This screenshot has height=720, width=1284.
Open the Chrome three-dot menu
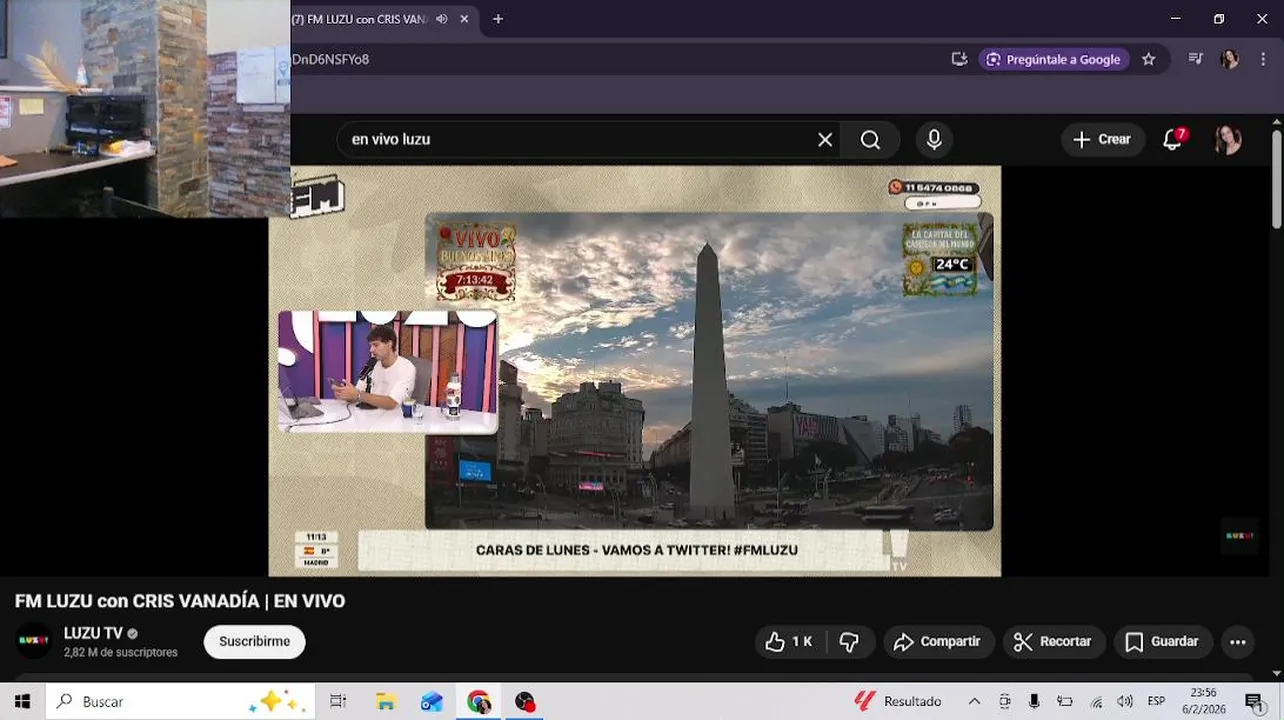click(1263, 59)
